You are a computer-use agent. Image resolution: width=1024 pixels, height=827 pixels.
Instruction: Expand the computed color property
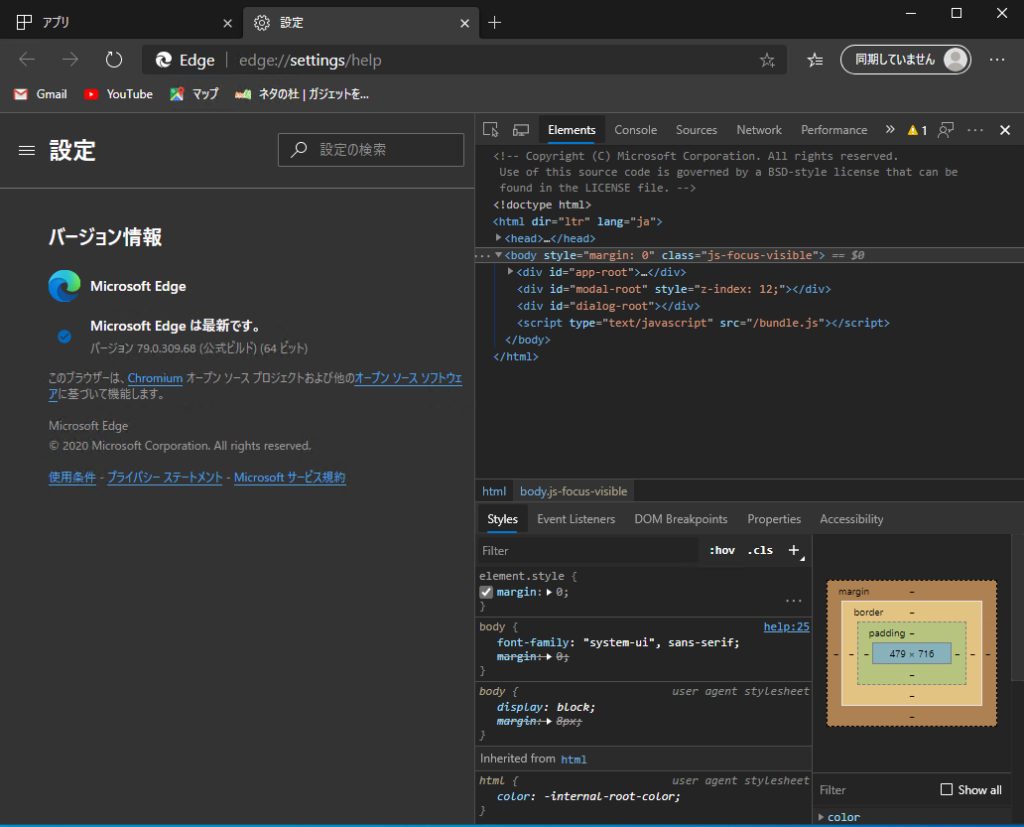[x=822, y=817]
